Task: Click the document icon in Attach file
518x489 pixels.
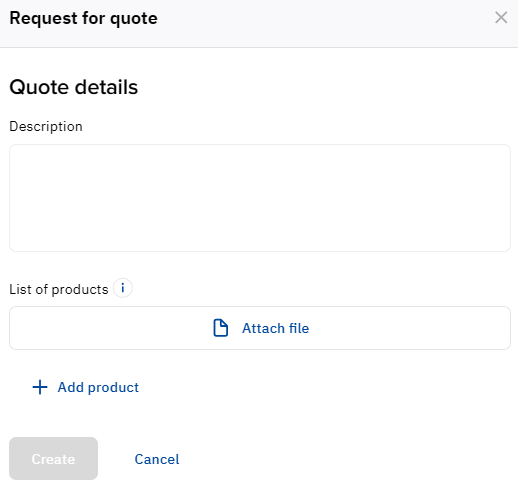Action: coord(221,328)
